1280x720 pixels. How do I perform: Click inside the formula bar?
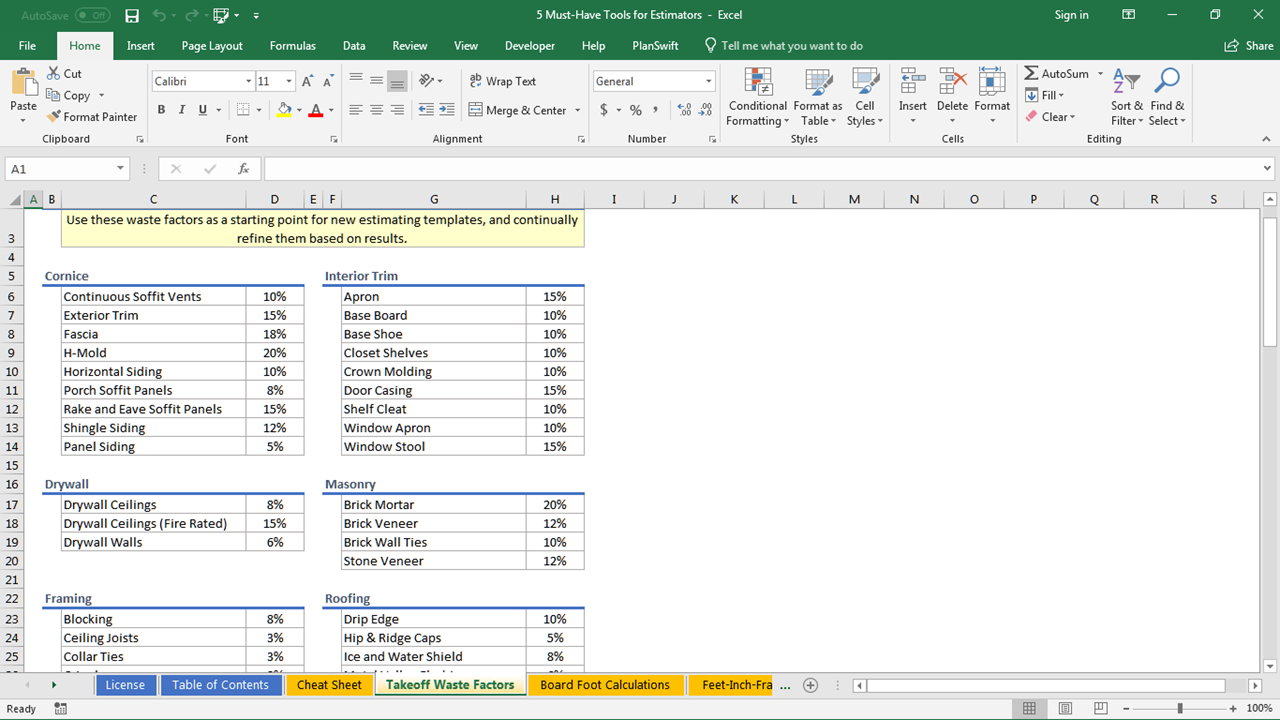click(760, 169)
